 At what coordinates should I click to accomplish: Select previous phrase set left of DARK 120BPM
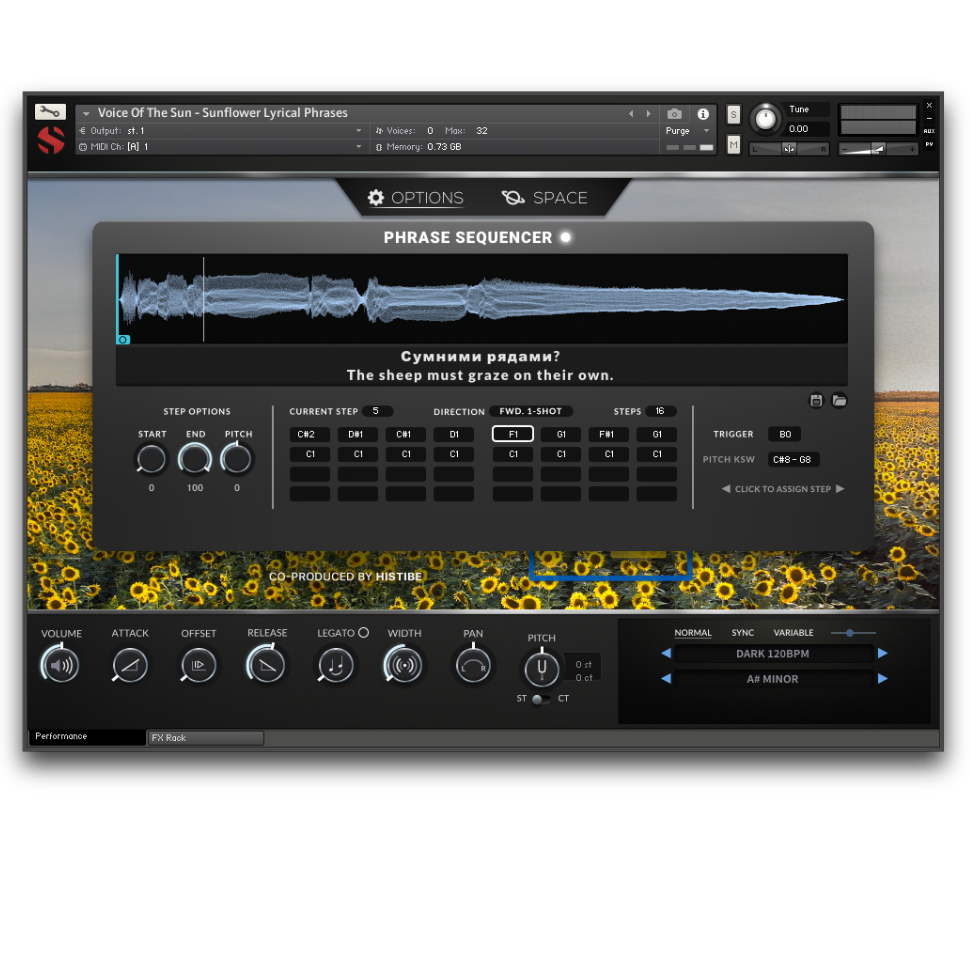point(666,653)
